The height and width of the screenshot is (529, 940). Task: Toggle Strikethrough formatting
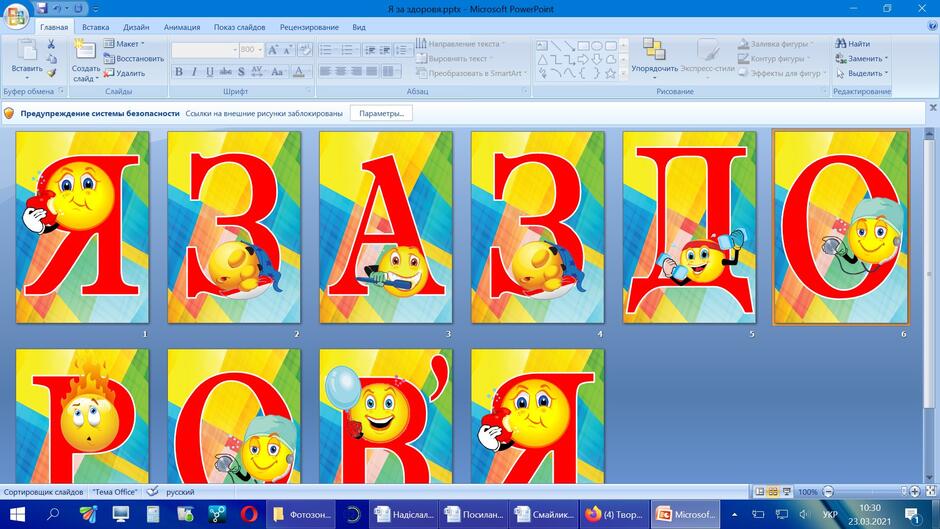coord(225,71)
